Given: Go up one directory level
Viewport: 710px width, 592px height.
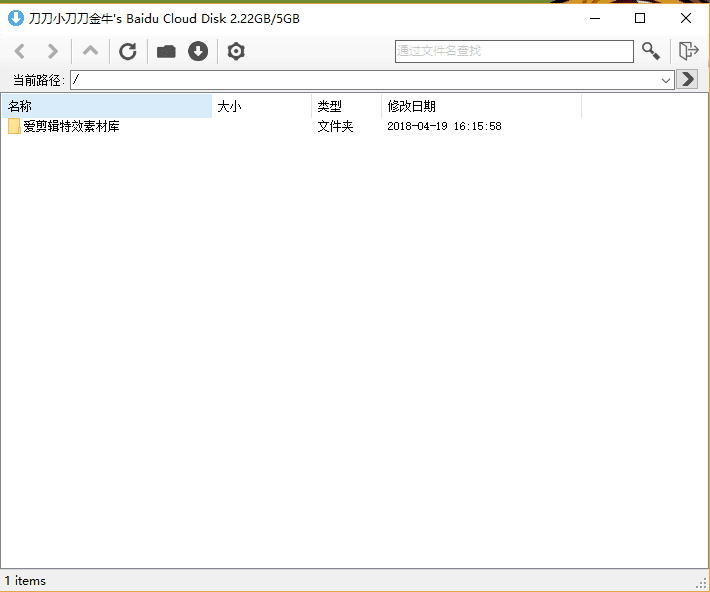Looking at the screenshot, I should point(91,50).
